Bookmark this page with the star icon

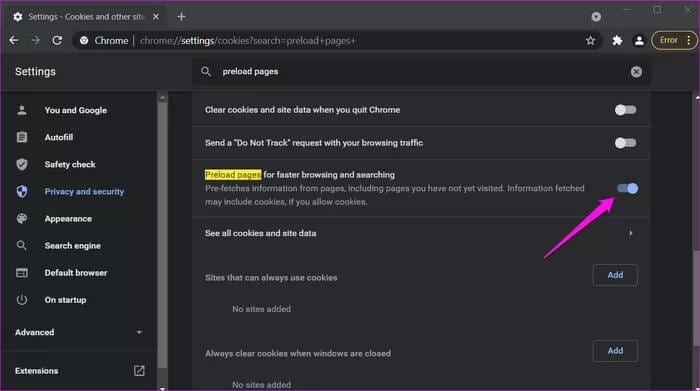[590, 41]
